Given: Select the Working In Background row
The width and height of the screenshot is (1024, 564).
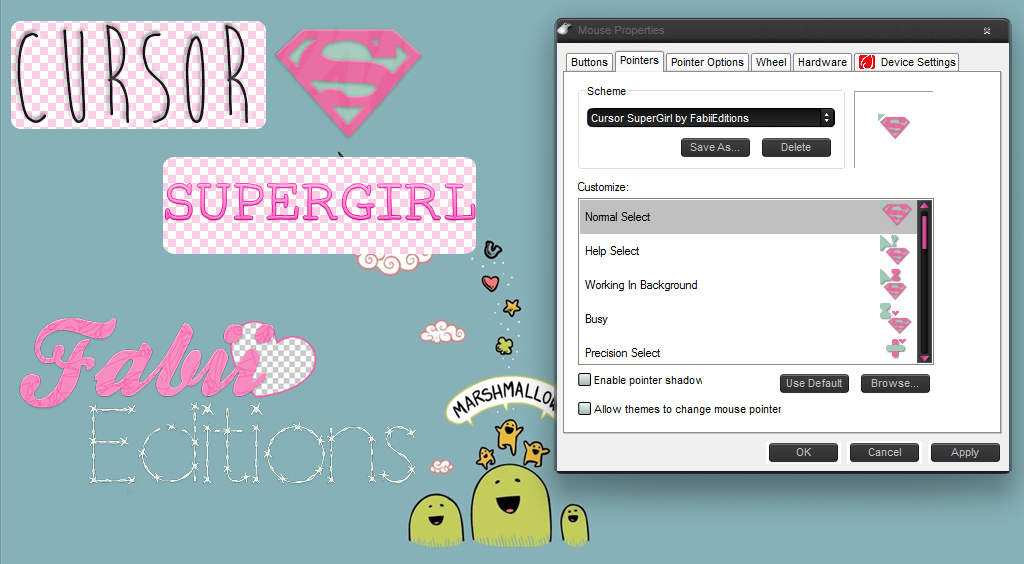Looking at the screenshot, I should (x=748, y=285).
